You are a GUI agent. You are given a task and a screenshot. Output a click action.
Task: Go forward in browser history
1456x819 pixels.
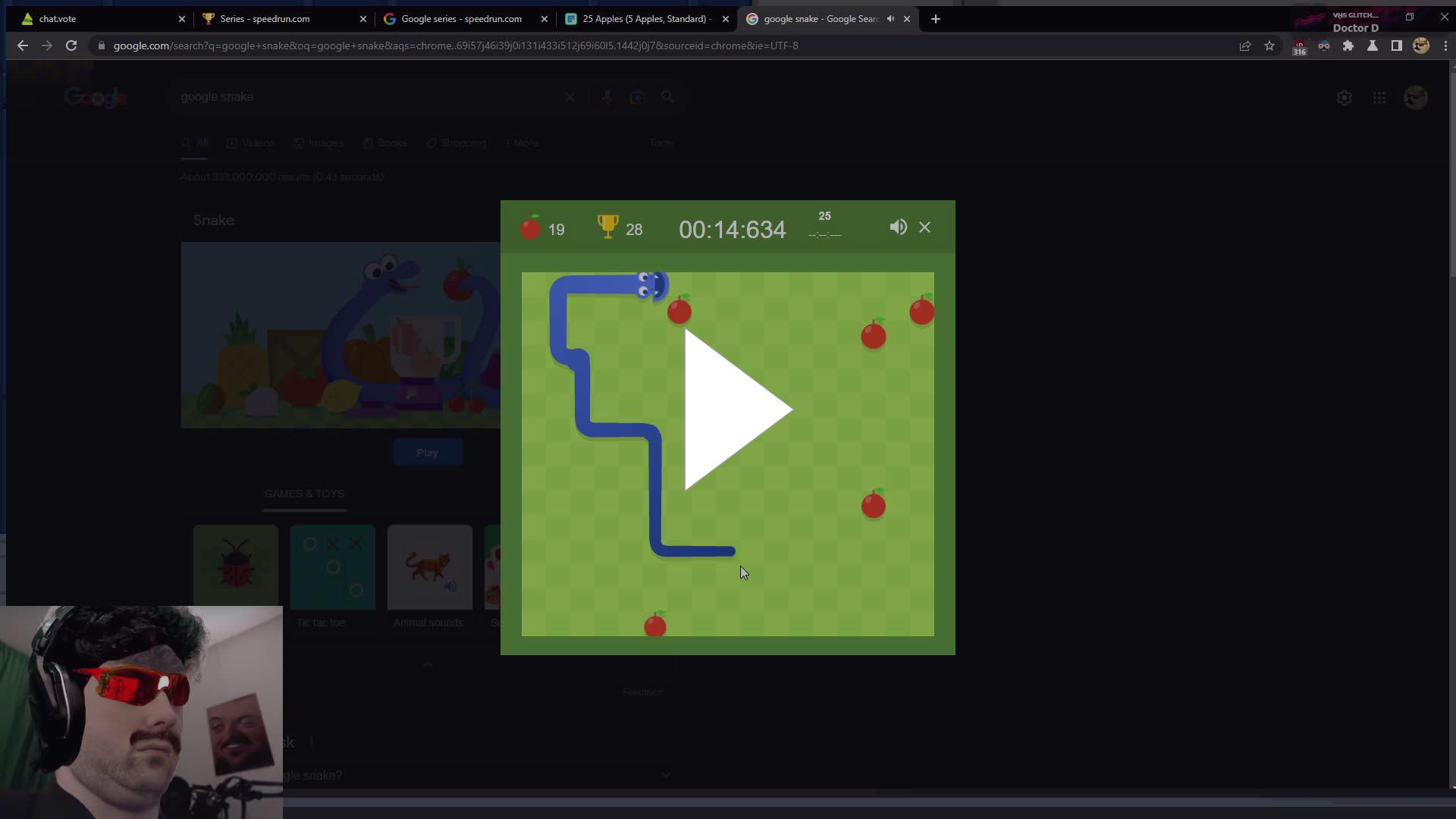coord(47,45)
